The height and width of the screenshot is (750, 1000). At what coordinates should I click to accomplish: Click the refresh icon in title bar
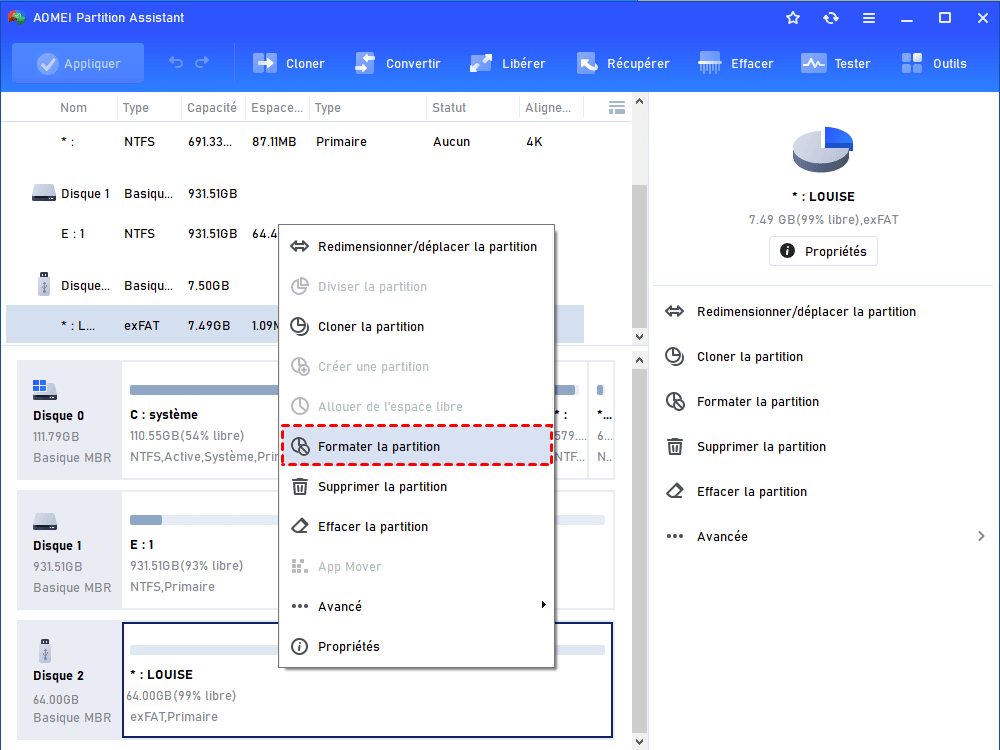coord(831,18)
